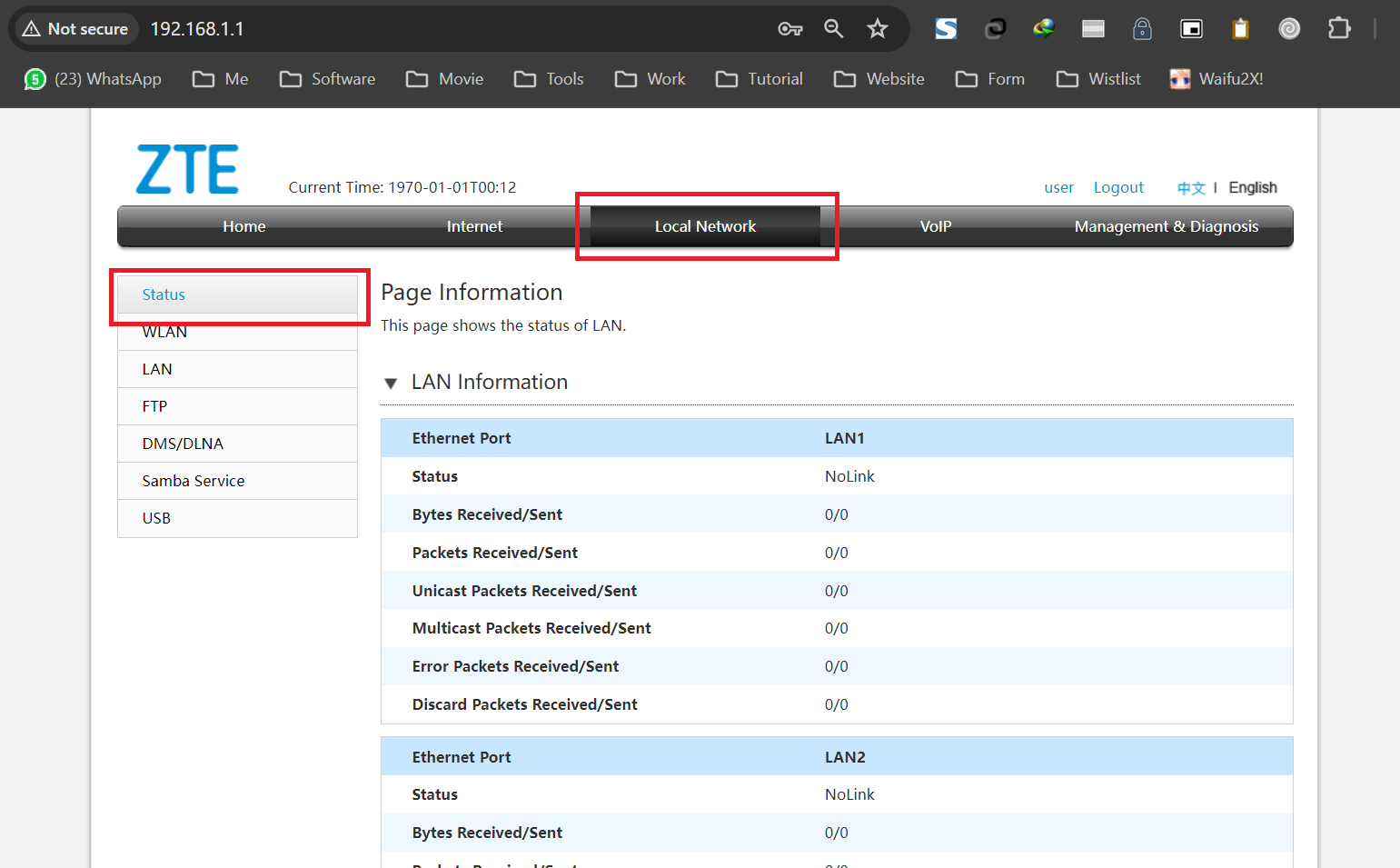Open the Software bookmark folder
This screenshot has height=868, width=1400.
(x=327, y=79)
